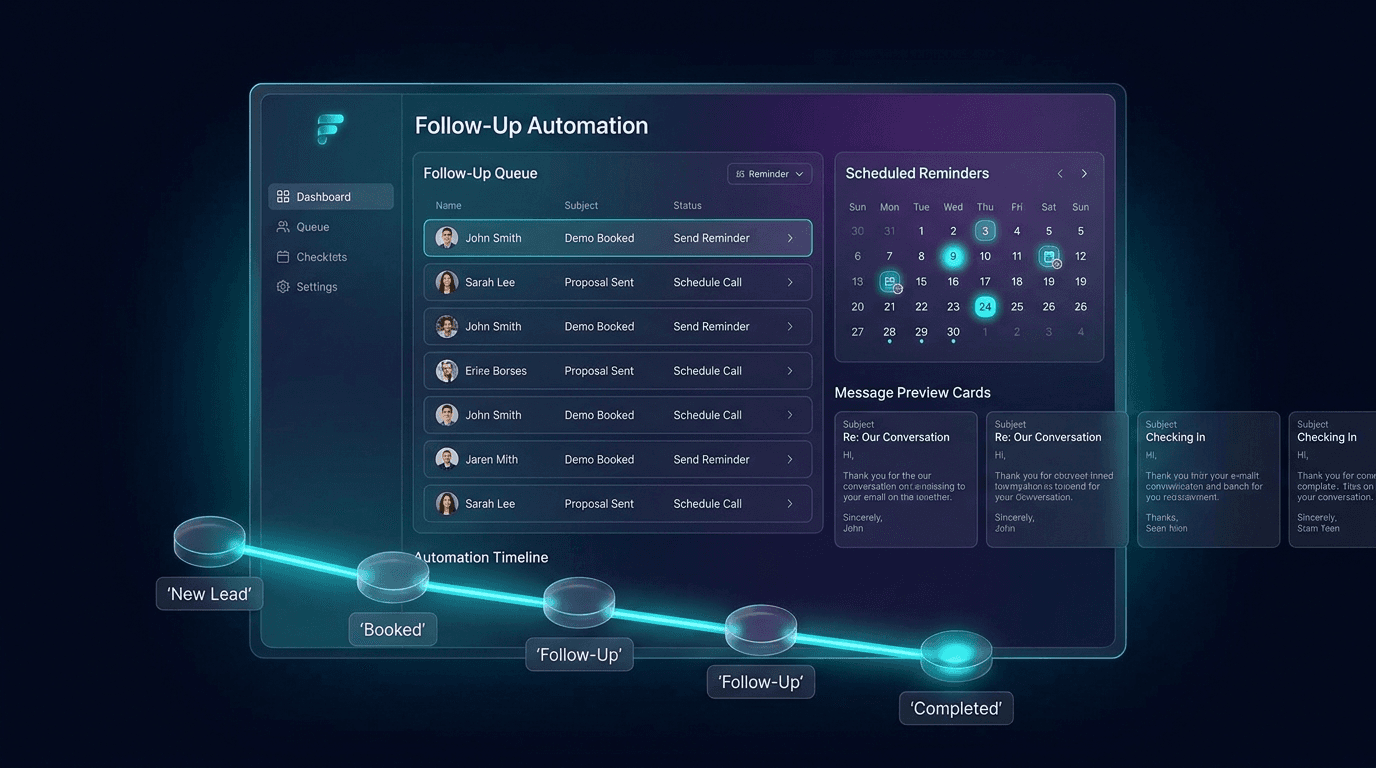The width and height of the screenshot is (1376, 768).
Task: Pick date 28 with a dot below
Action: click(889, 332)
